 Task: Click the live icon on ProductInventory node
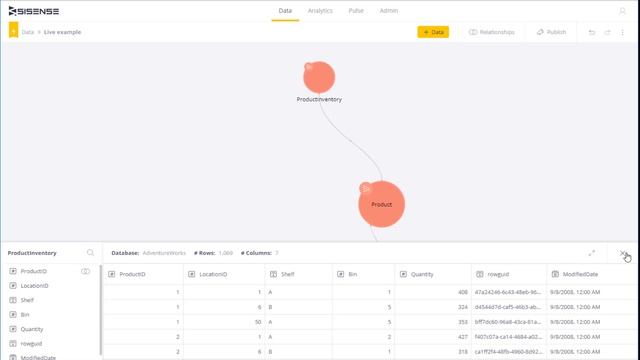click(x=309, y=67)
